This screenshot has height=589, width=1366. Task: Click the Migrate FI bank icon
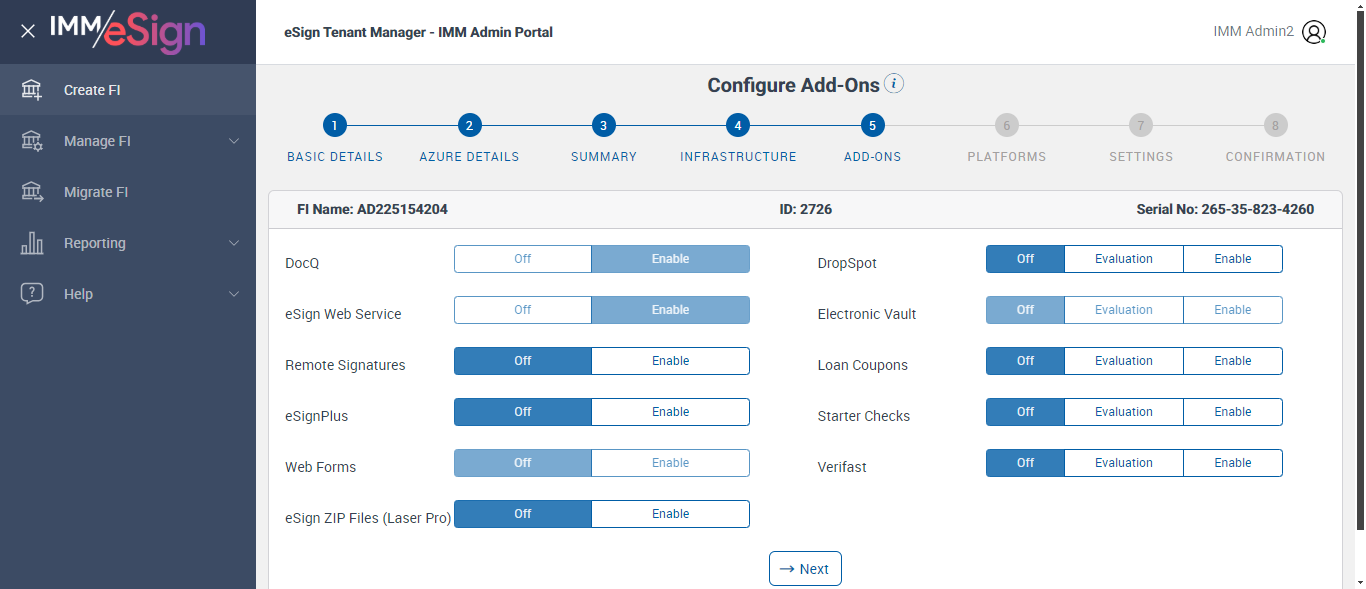(32, 192)
